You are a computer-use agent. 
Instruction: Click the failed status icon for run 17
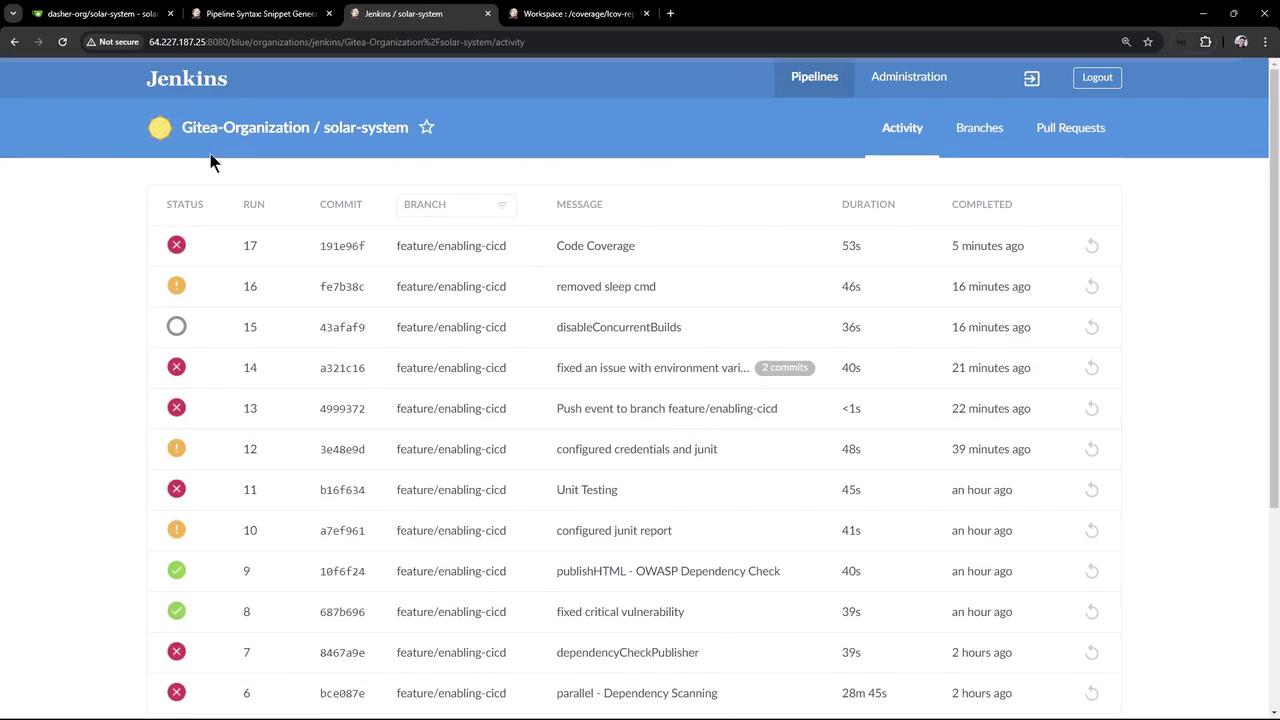177,245
